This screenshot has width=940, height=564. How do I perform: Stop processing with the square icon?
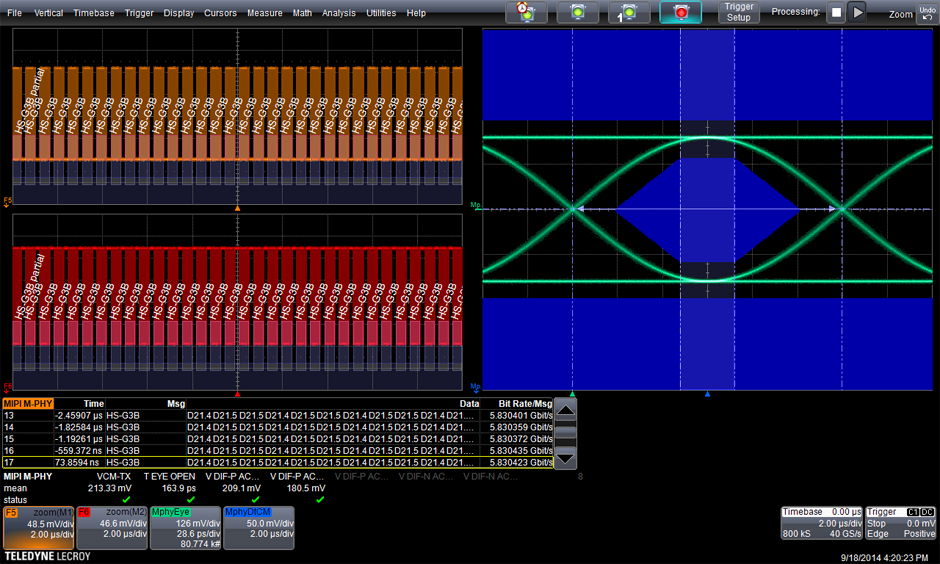(x=836, y=12)
